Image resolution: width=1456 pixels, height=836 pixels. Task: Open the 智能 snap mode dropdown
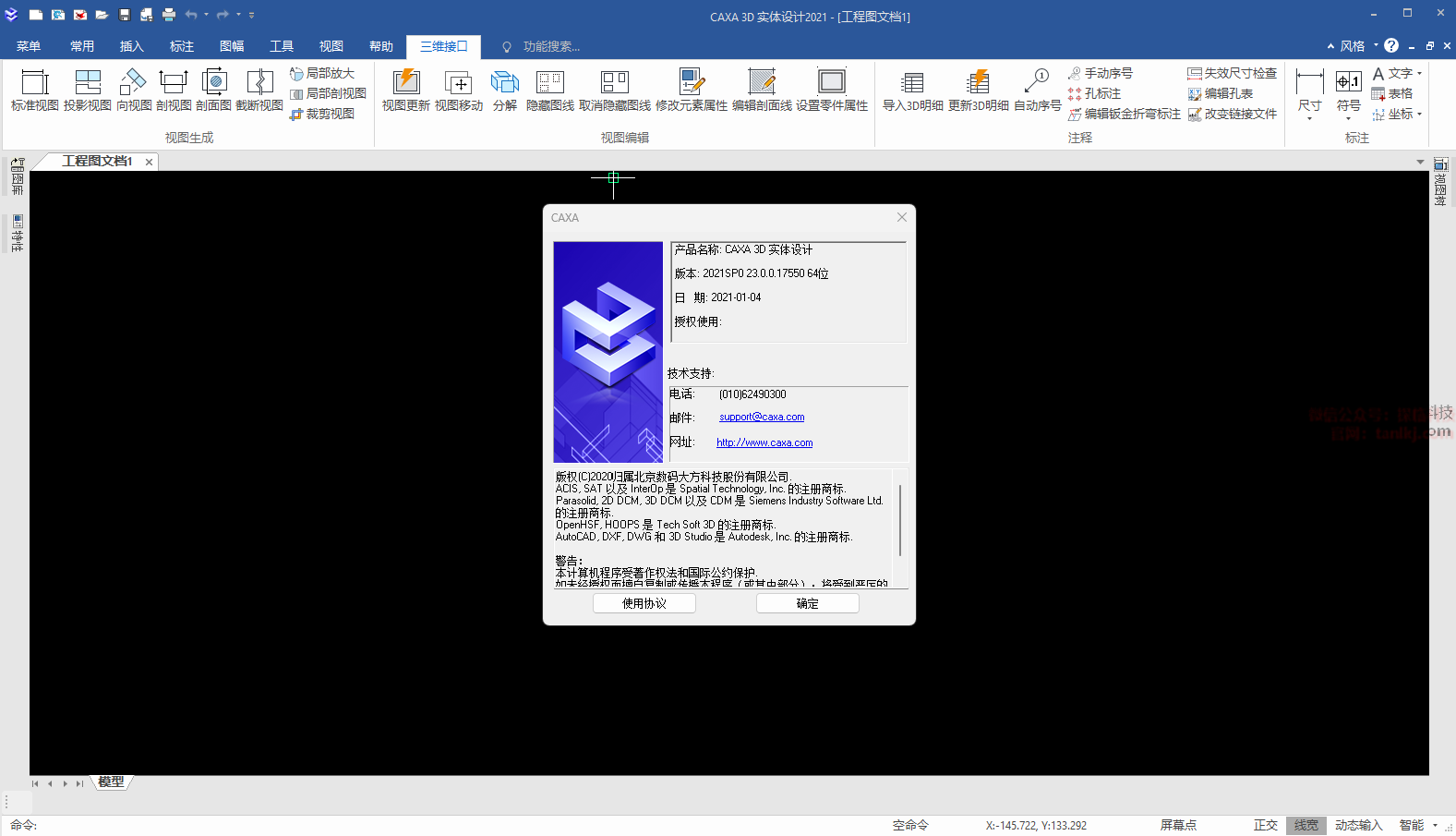click(x=1435, y=825)
